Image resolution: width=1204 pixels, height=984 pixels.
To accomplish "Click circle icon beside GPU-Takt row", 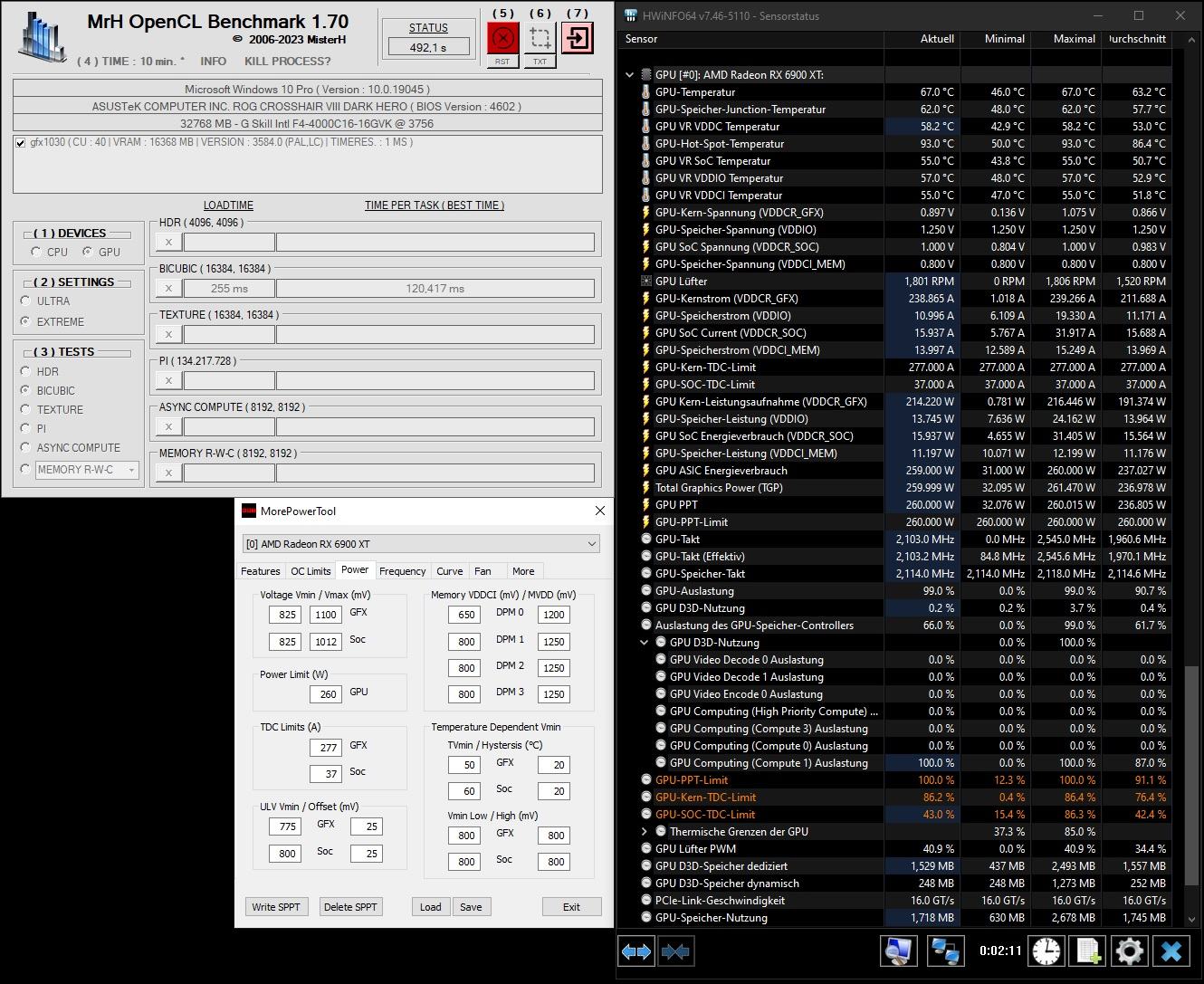I will 645,540.
